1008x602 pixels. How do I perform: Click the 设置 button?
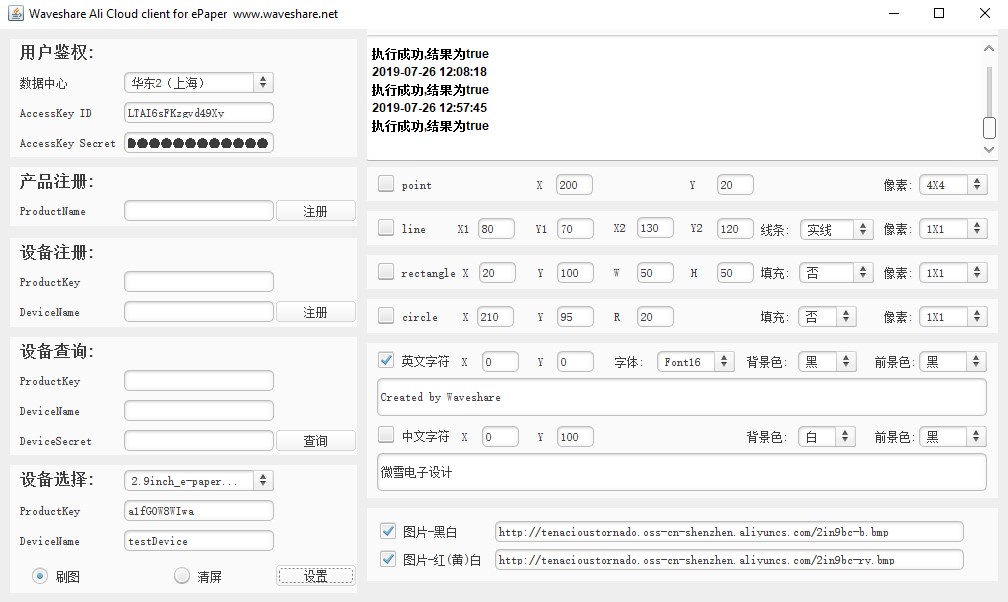click(316, 576)
